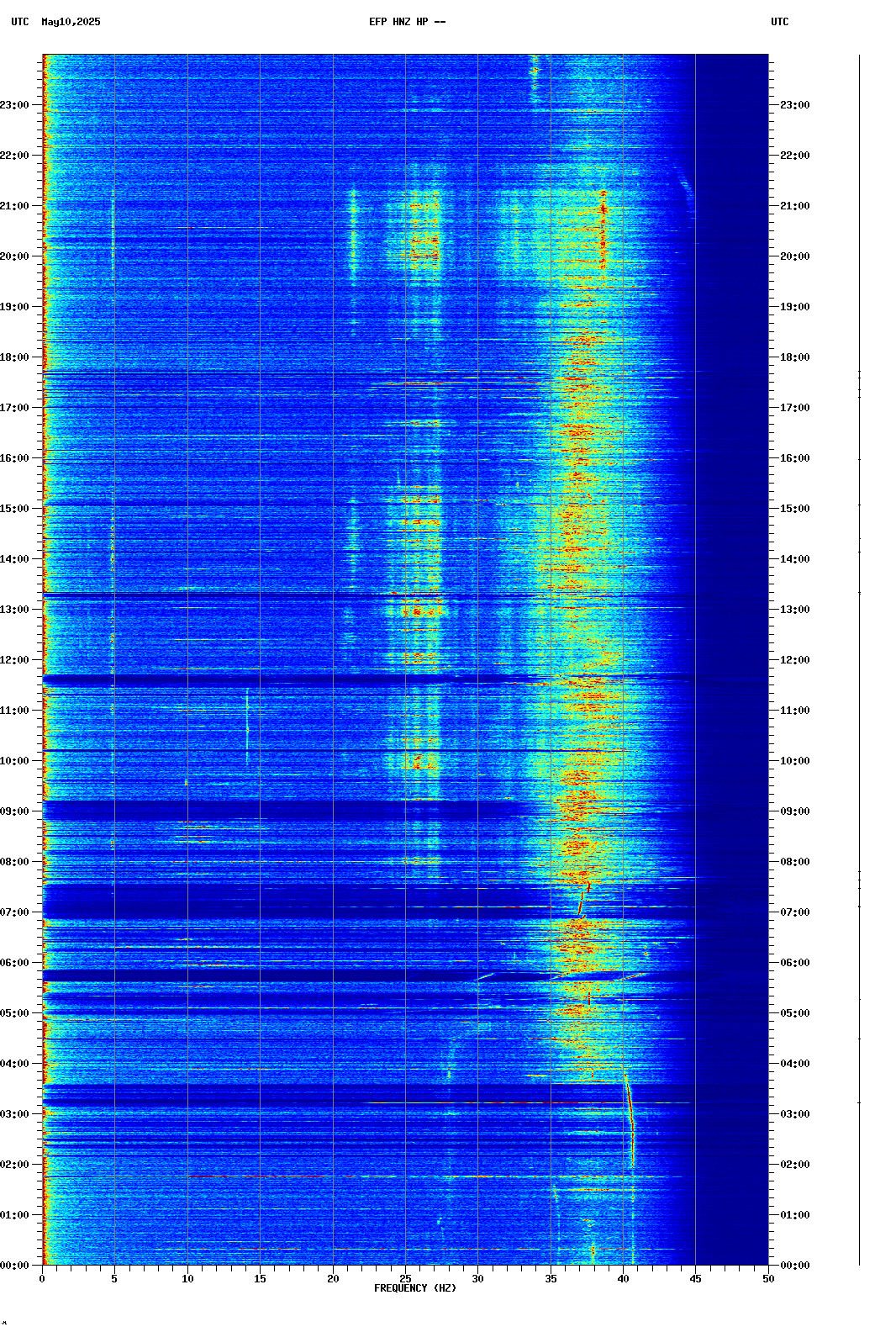Image resolution: width=896 pixels, height=1332 pixels.
Task: Click the right-axis time label "13:00"
Action: point(795,610)
